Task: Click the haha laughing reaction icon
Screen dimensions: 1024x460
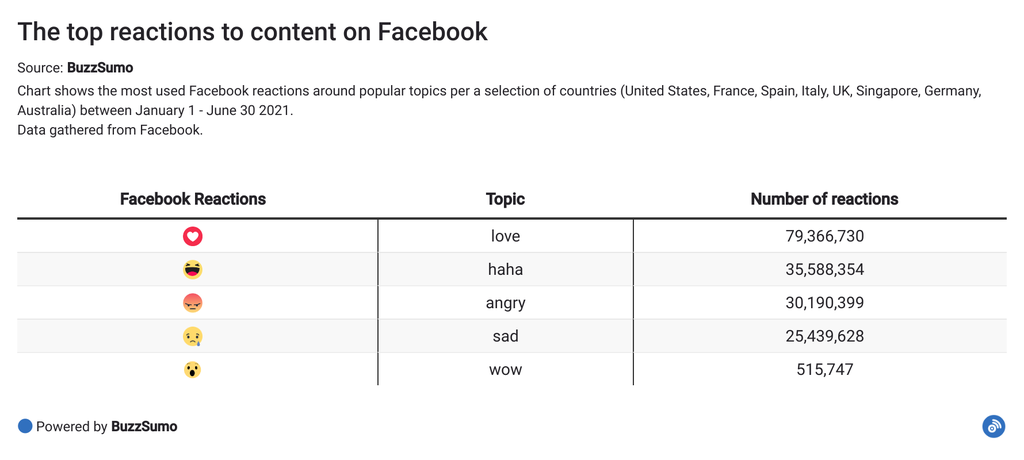Action: click(193, 269)
